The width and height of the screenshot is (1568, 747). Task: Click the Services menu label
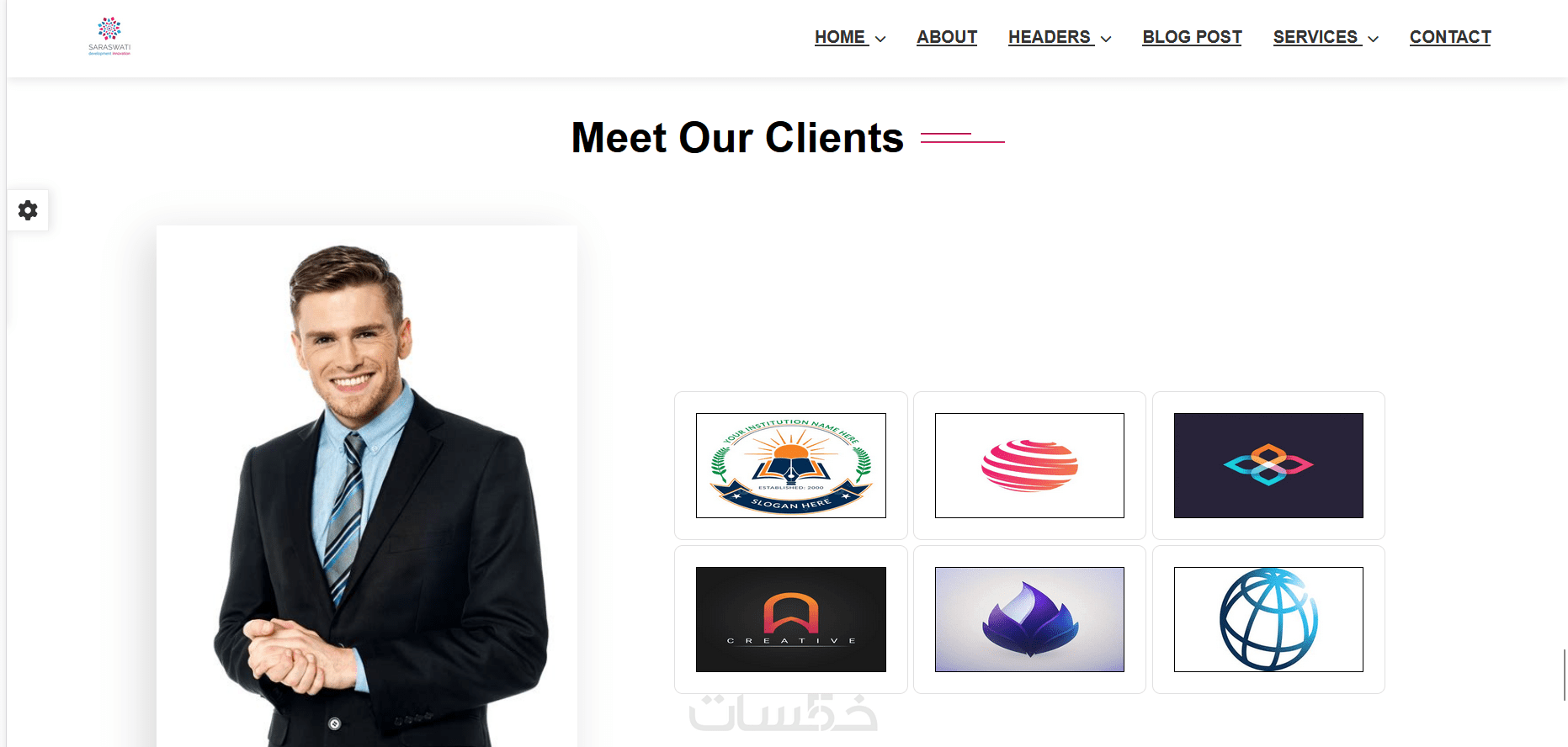1316,37
